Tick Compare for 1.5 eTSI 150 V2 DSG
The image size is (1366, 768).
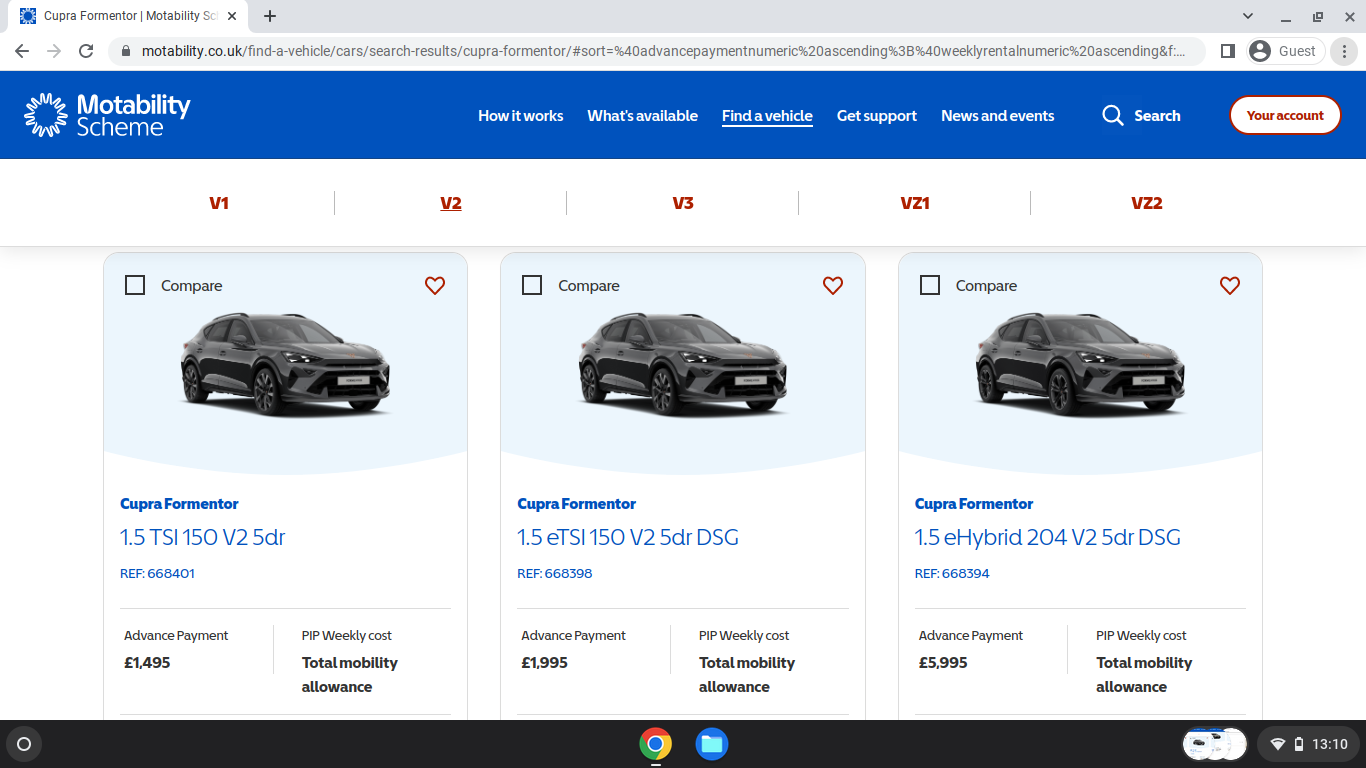pos(532,285)
